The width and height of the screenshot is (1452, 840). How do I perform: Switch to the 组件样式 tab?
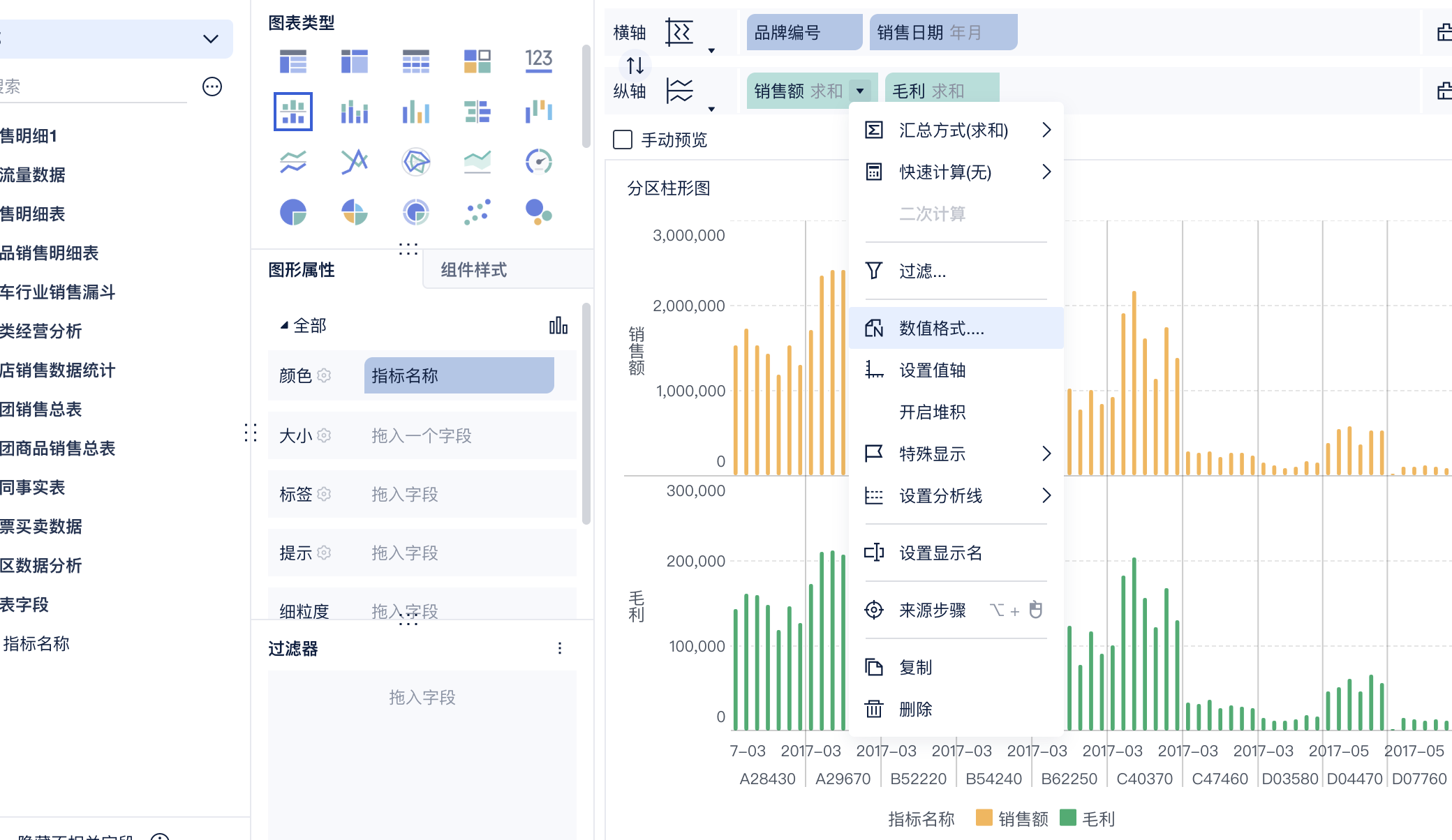473,270
